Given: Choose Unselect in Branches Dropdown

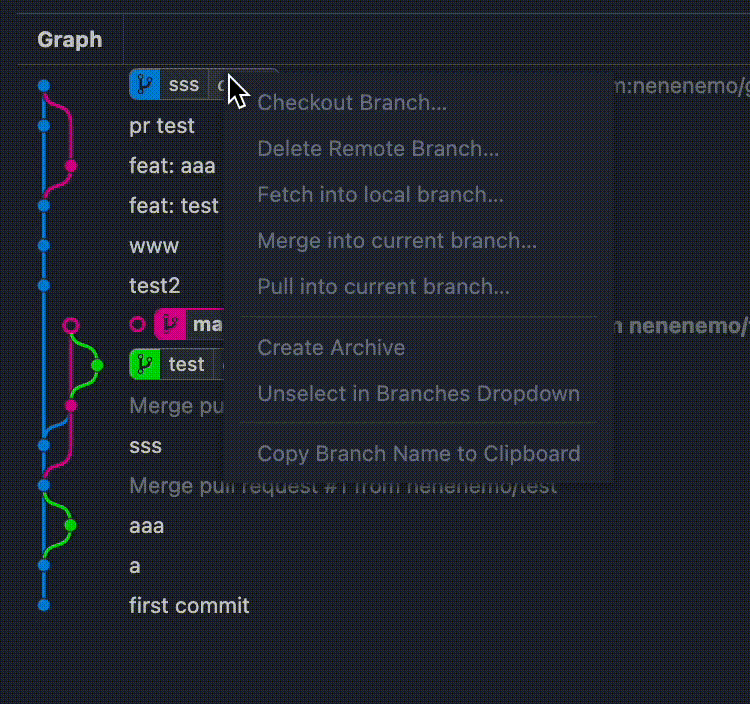Looking at the screenshot, I should click(x=419, y=393).
